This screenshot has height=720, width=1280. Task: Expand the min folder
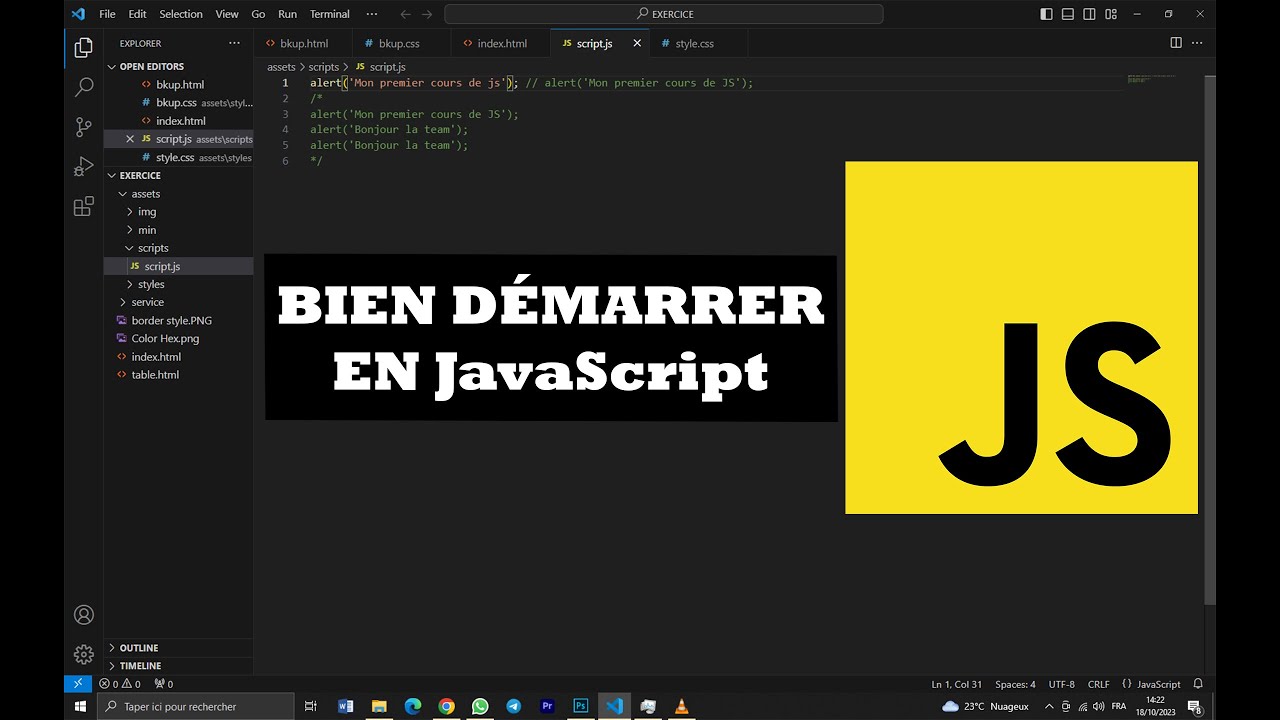pyautogui.click(x=178, y=230)
